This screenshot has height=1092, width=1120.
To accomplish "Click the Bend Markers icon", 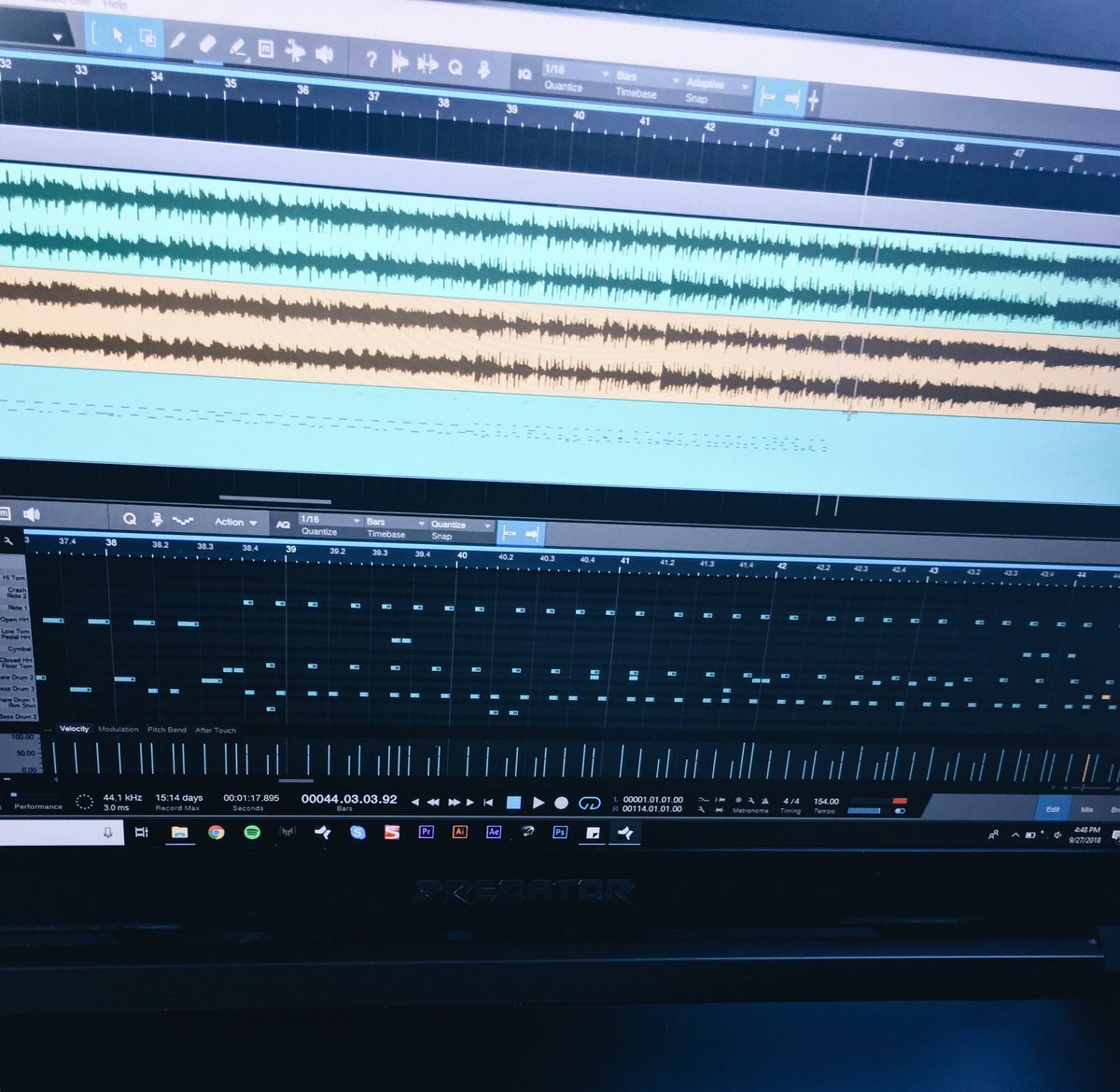I will coord(427,64).
